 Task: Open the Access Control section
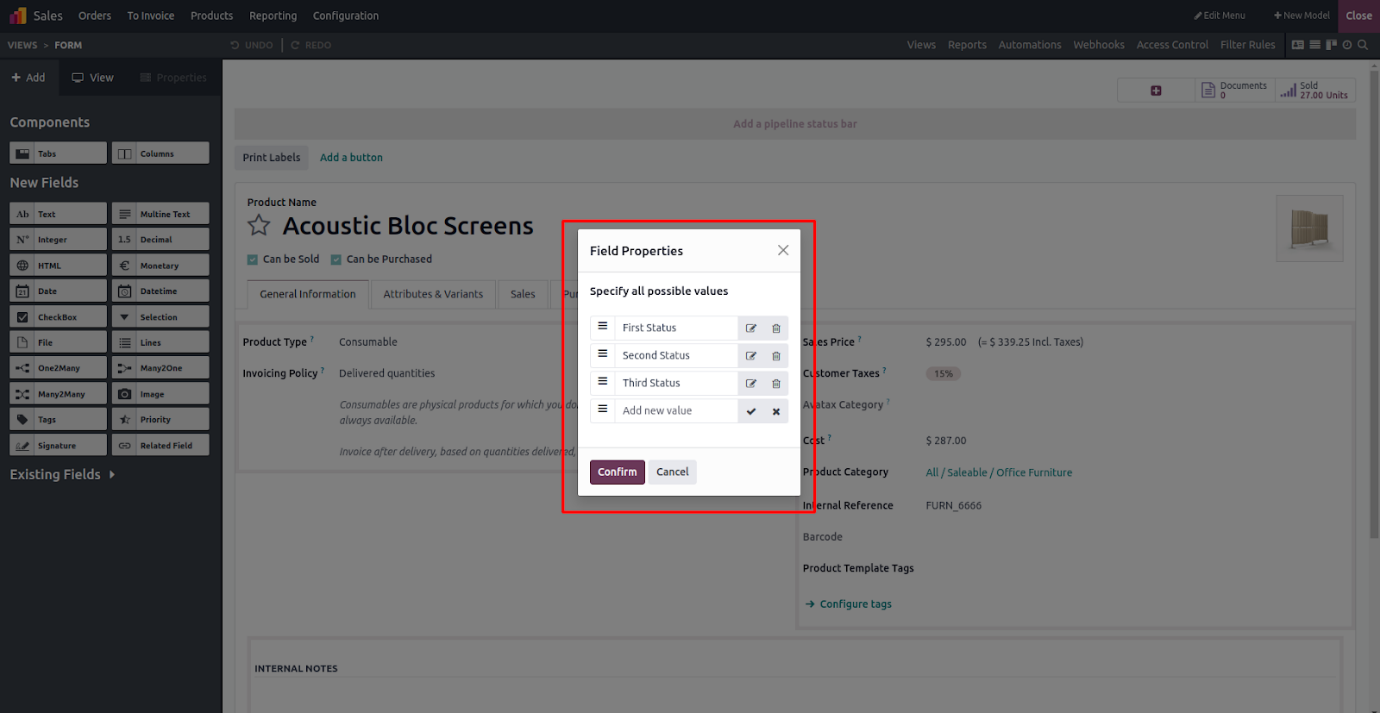pyautogui.click(x=1172, y=45)
